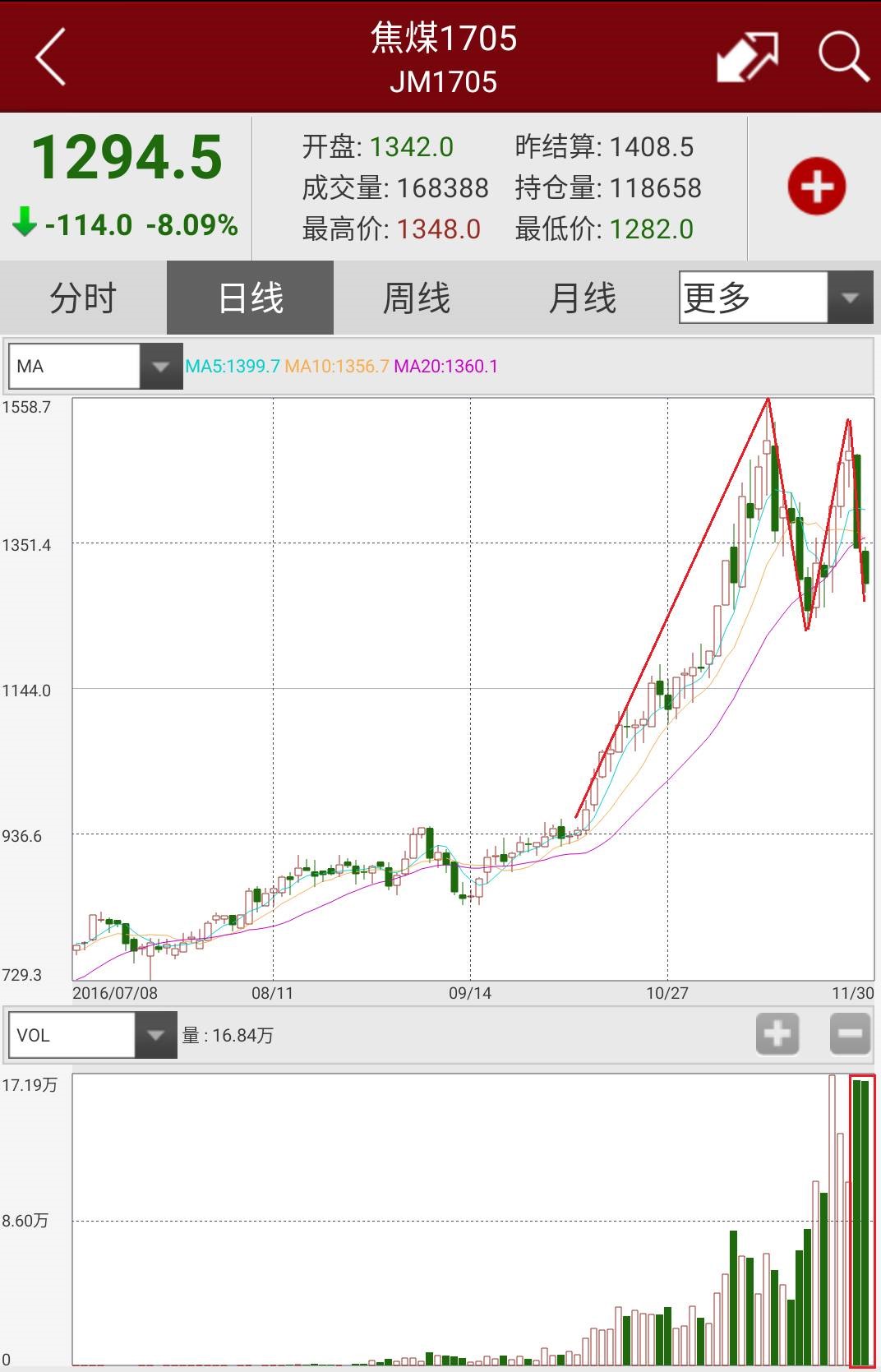Viewport: 881px width, 1372px height.
Task: Tap price axis label 729.3
Action: pyautogui.click(x=22, y=975)
